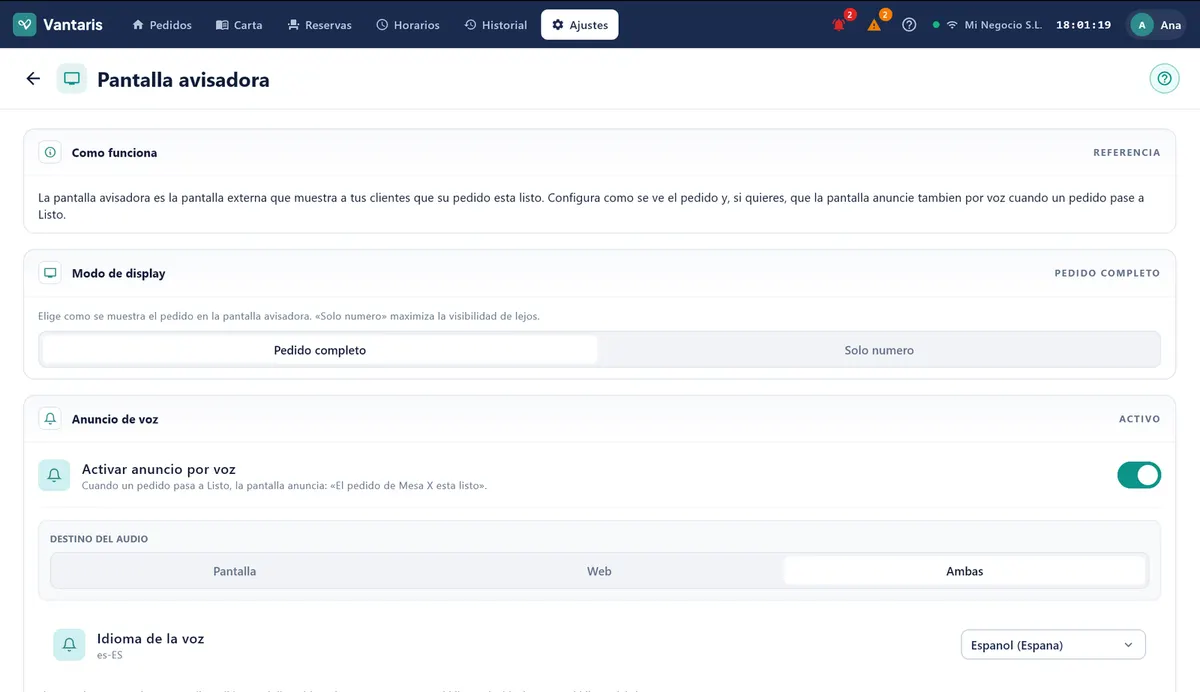Click the ACTIVO status label

pyautogui.click(x=1139, y=419)
